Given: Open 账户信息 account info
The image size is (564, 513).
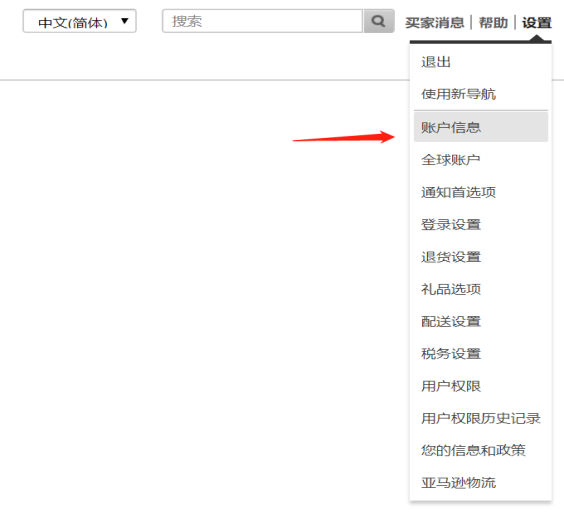Looking at the screenshot, I should point(481,127).
